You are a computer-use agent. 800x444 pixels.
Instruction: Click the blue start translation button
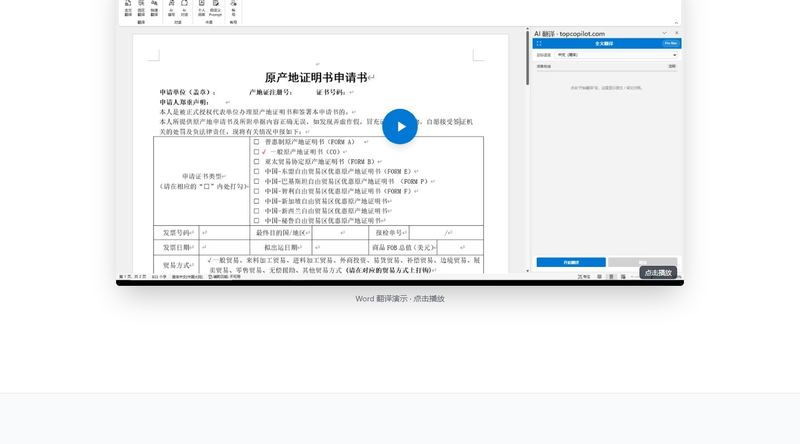(x=571, y=262)
